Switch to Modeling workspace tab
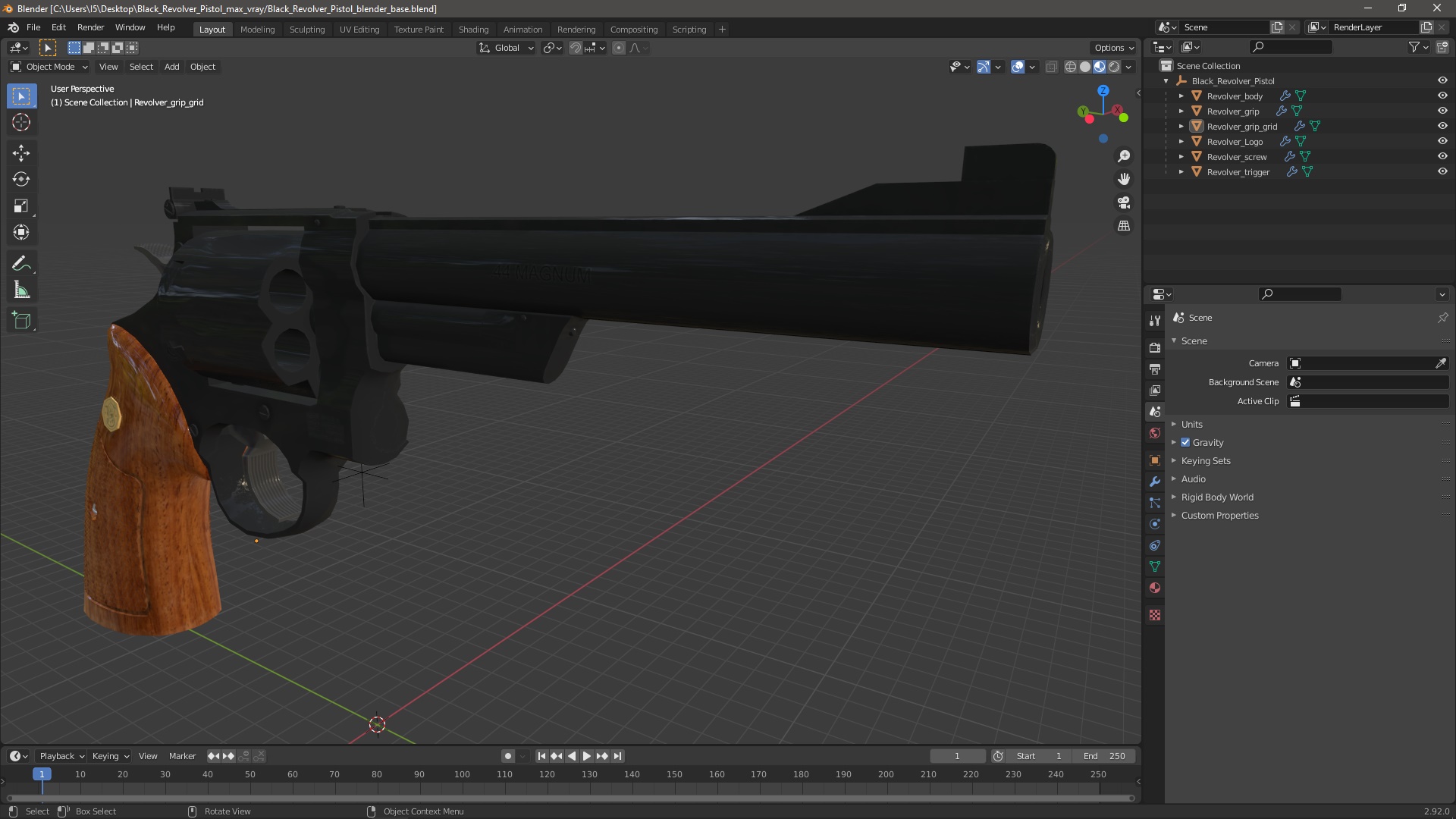The height and width of the screenshot is (819, 1456). pos(257,30)
